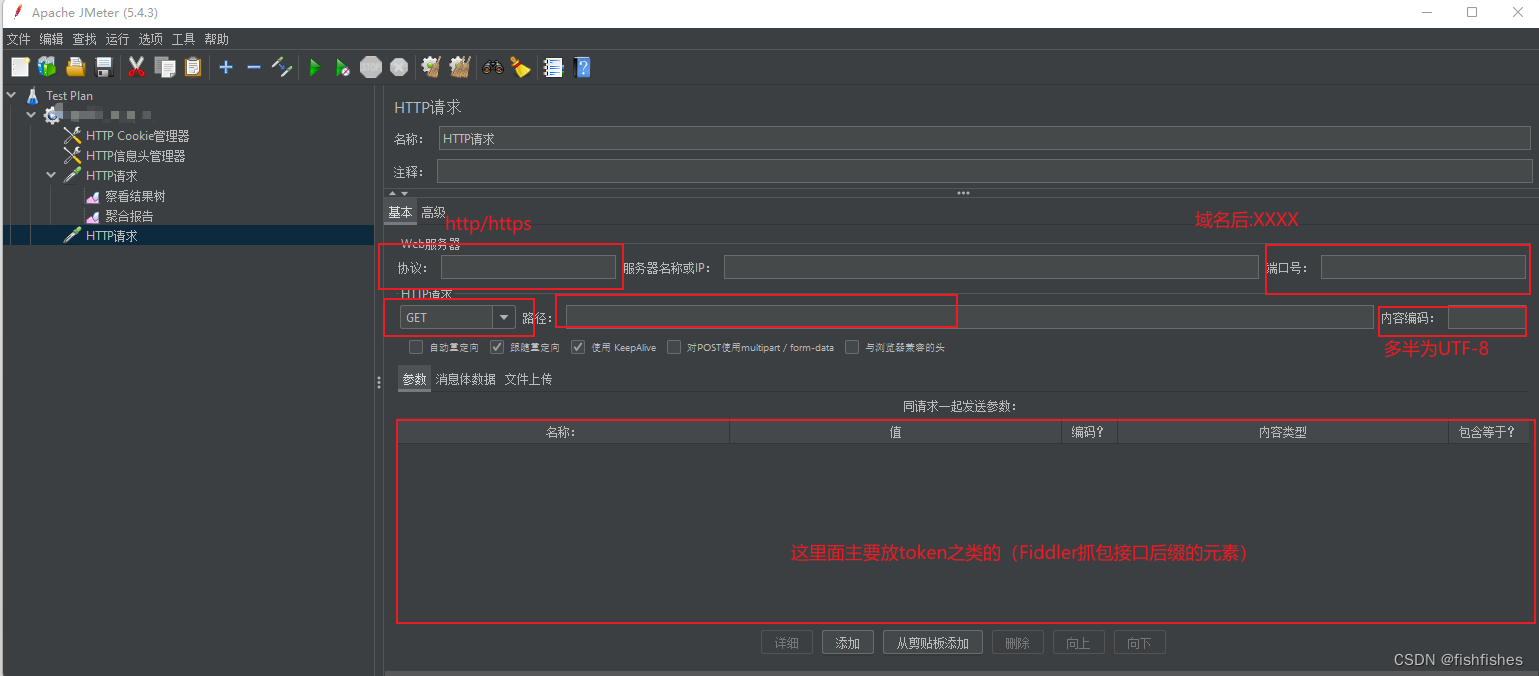Shutdown test threads with gray X icon

399,67
